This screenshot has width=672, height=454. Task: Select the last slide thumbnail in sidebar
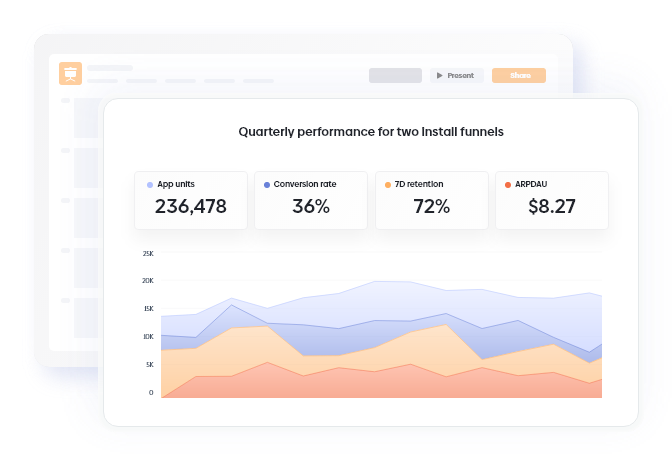(86, 318)
